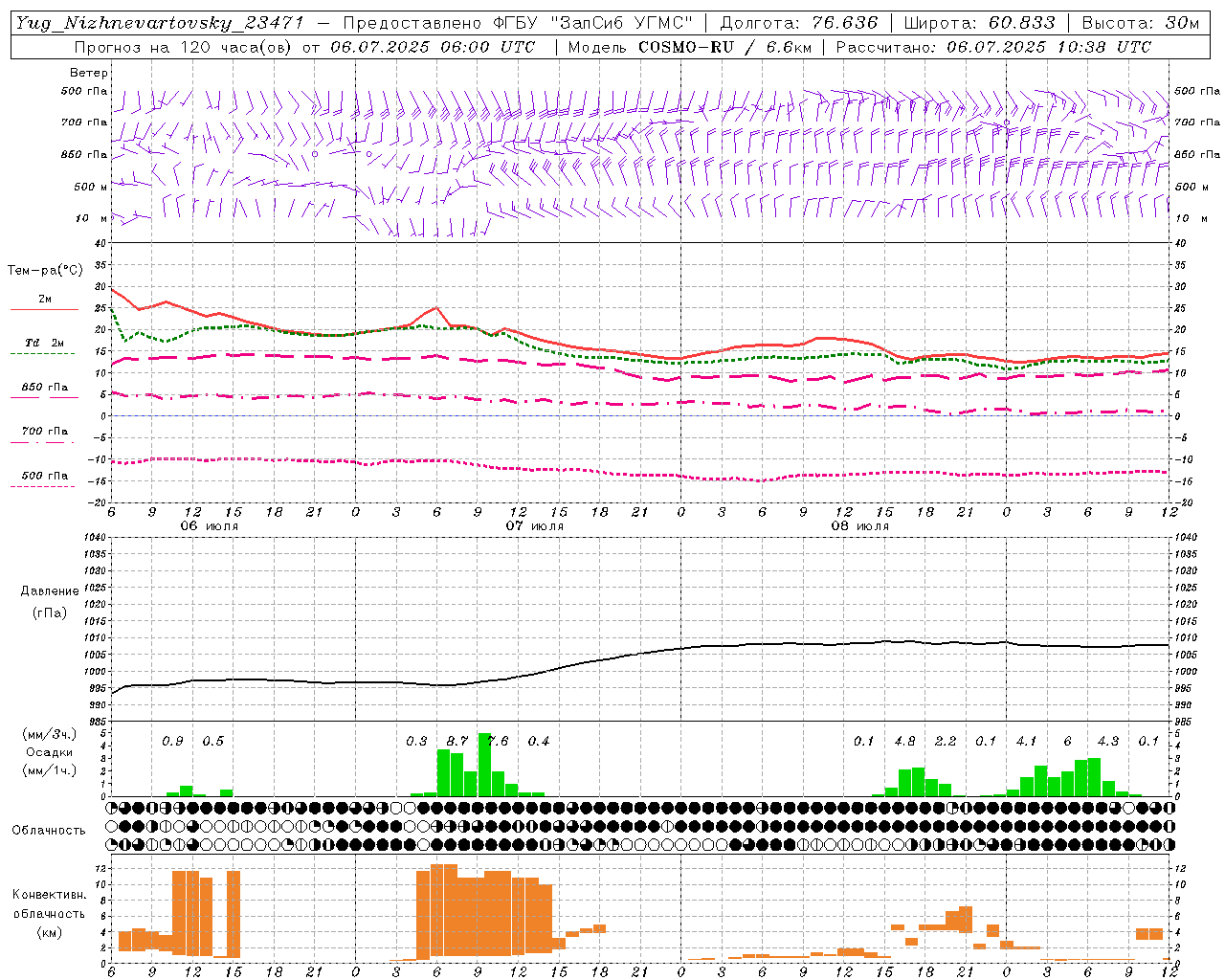Viewport: 1225px width, 980px height.
Task: Click the Осадки panel label
Action: tap(50, 752)
